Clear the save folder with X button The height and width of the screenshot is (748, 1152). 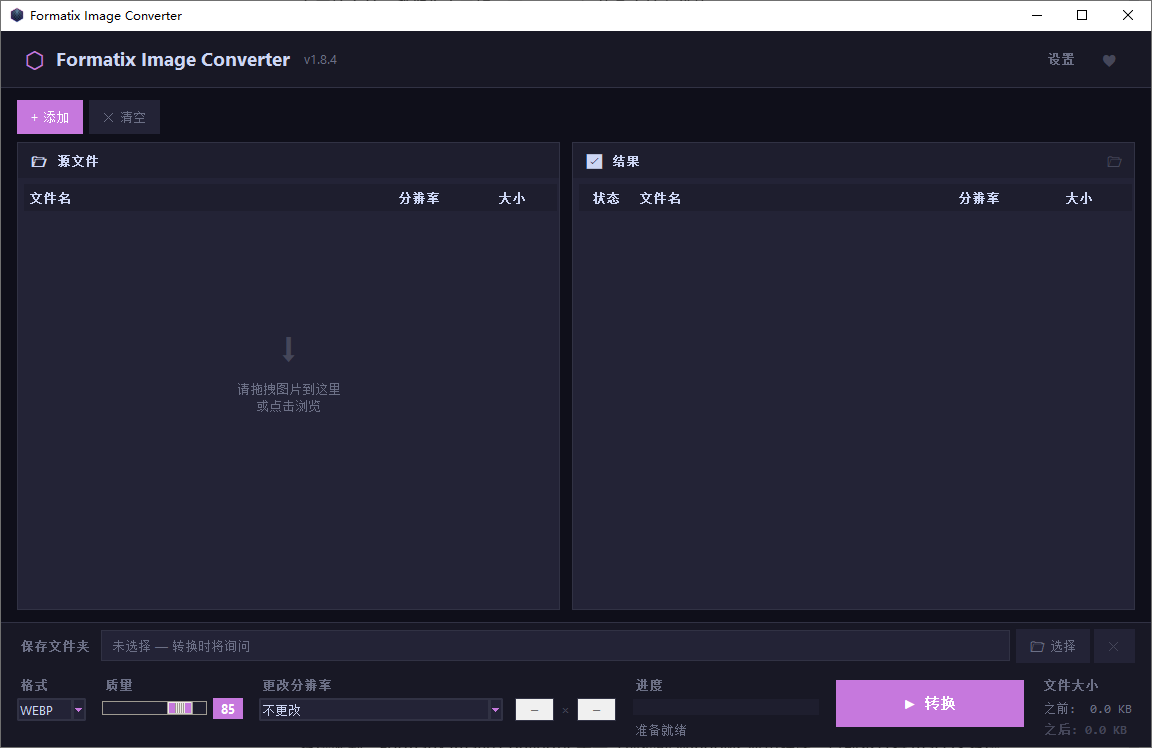pyautogui.click(x=1114, y=646)
